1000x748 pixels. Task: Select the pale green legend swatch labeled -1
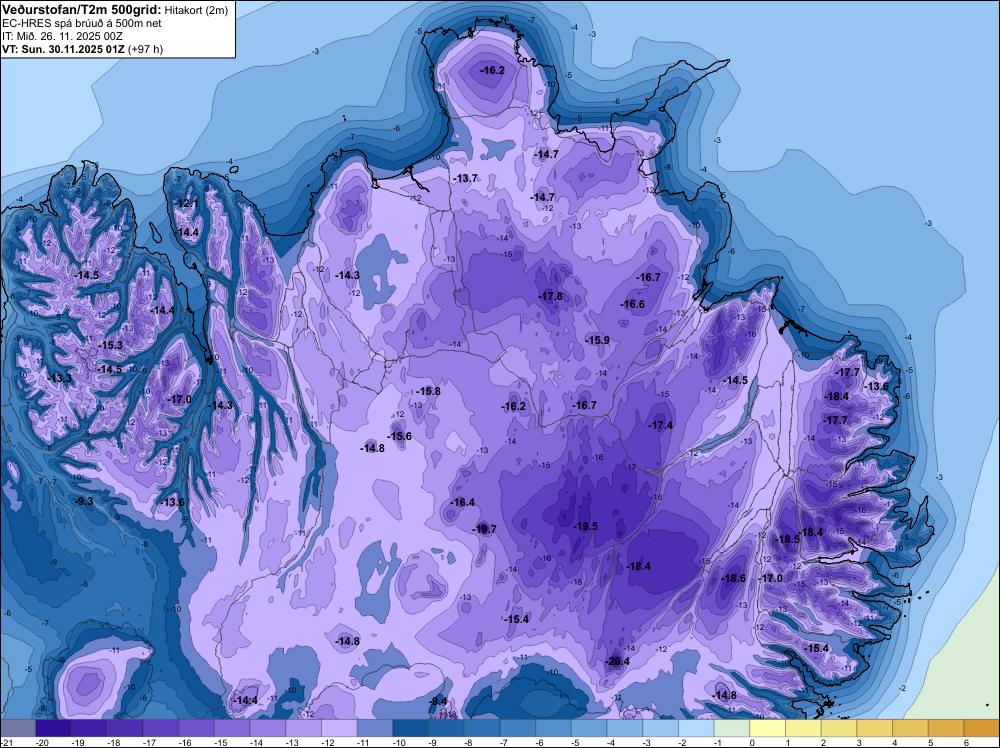732,728
